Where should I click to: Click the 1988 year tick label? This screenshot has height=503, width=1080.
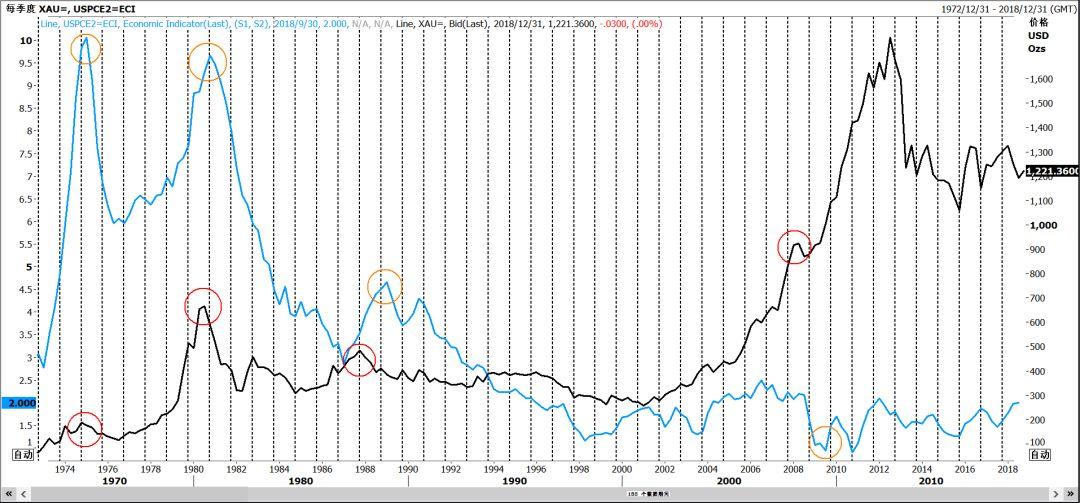(364, 469)
